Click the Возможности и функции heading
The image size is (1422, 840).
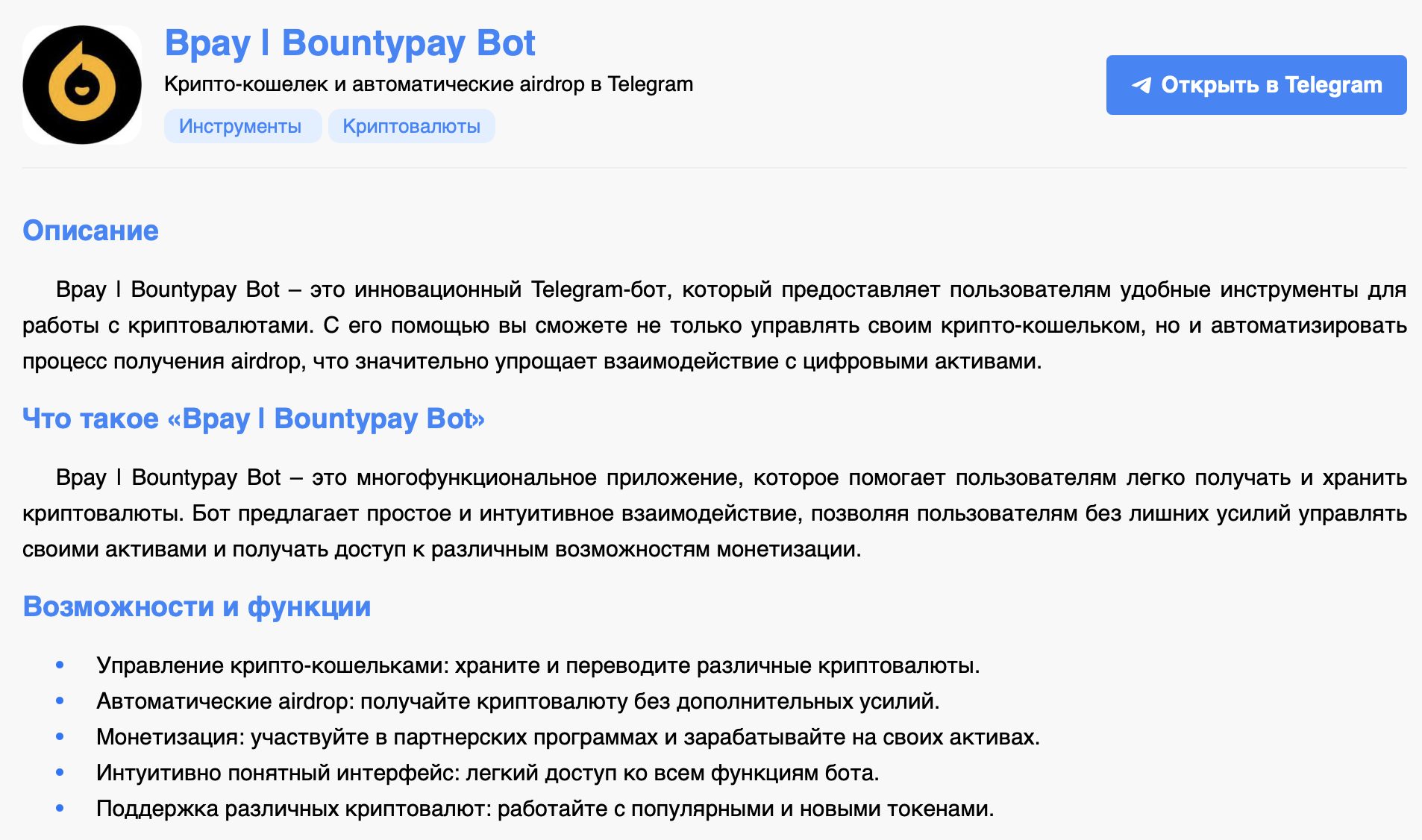point(197,607)
